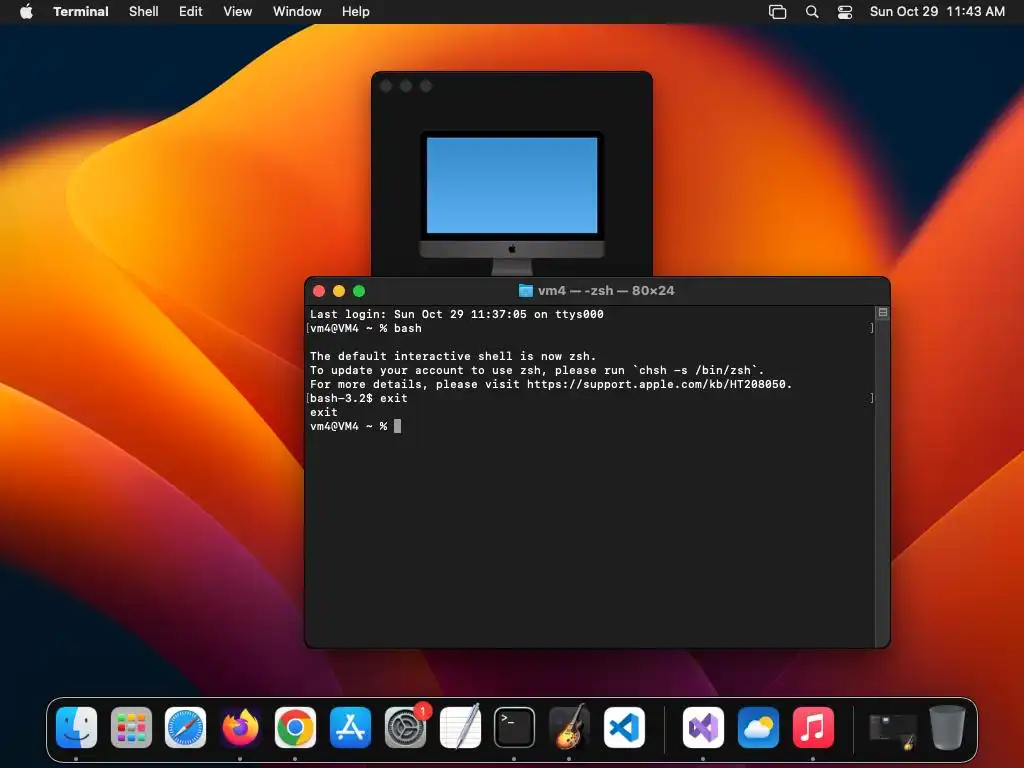Click the date and time in menu bar
This screenshot has width=1024, height=768.
click(937, 12)
